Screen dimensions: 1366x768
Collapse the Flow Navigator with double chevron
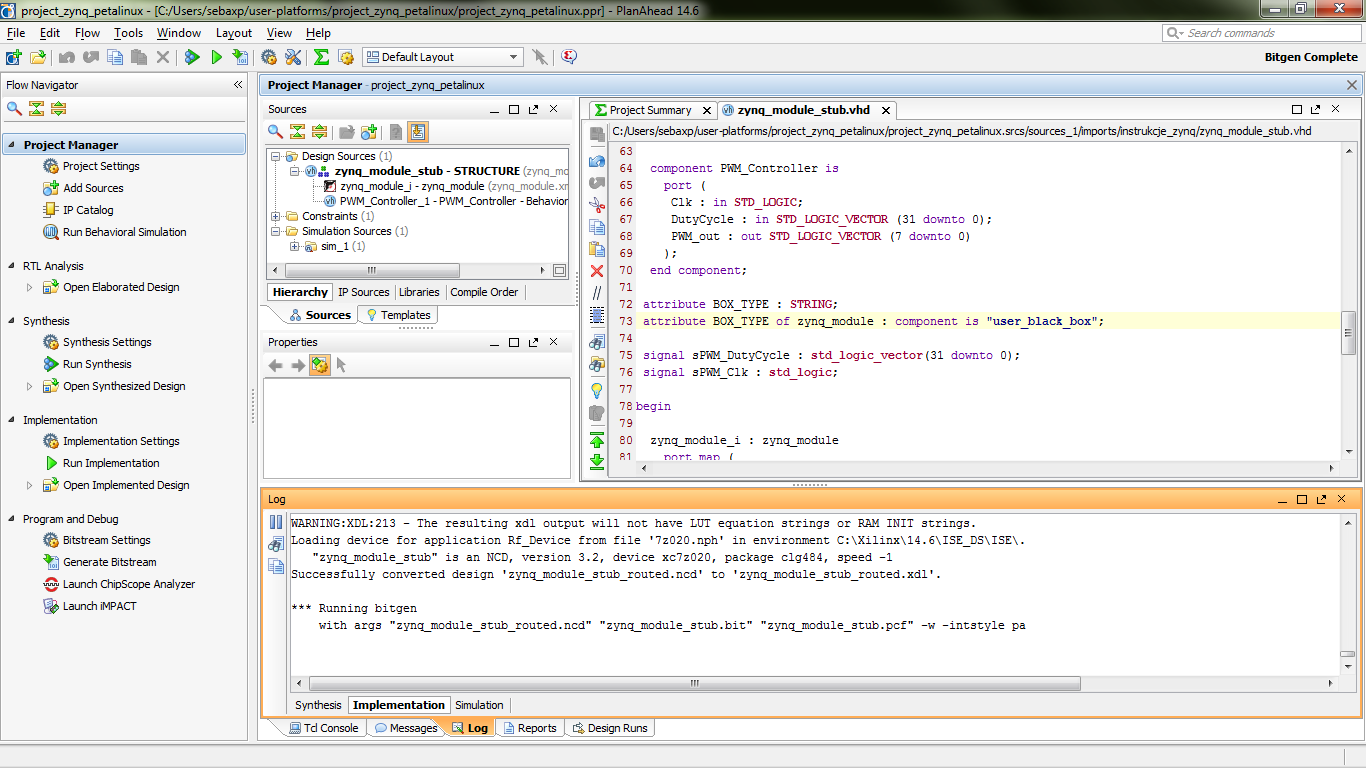pos(238,85)
